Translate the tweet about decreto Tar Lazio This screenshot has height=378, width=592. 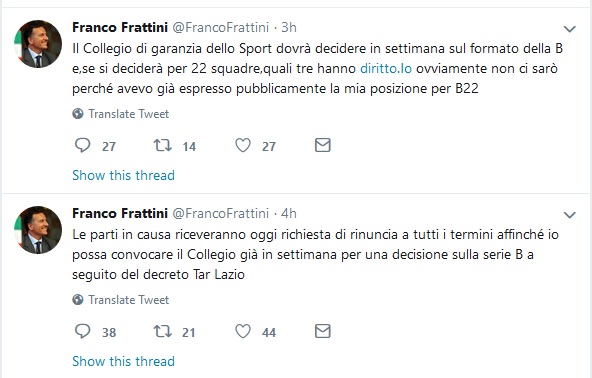(128, 300)
